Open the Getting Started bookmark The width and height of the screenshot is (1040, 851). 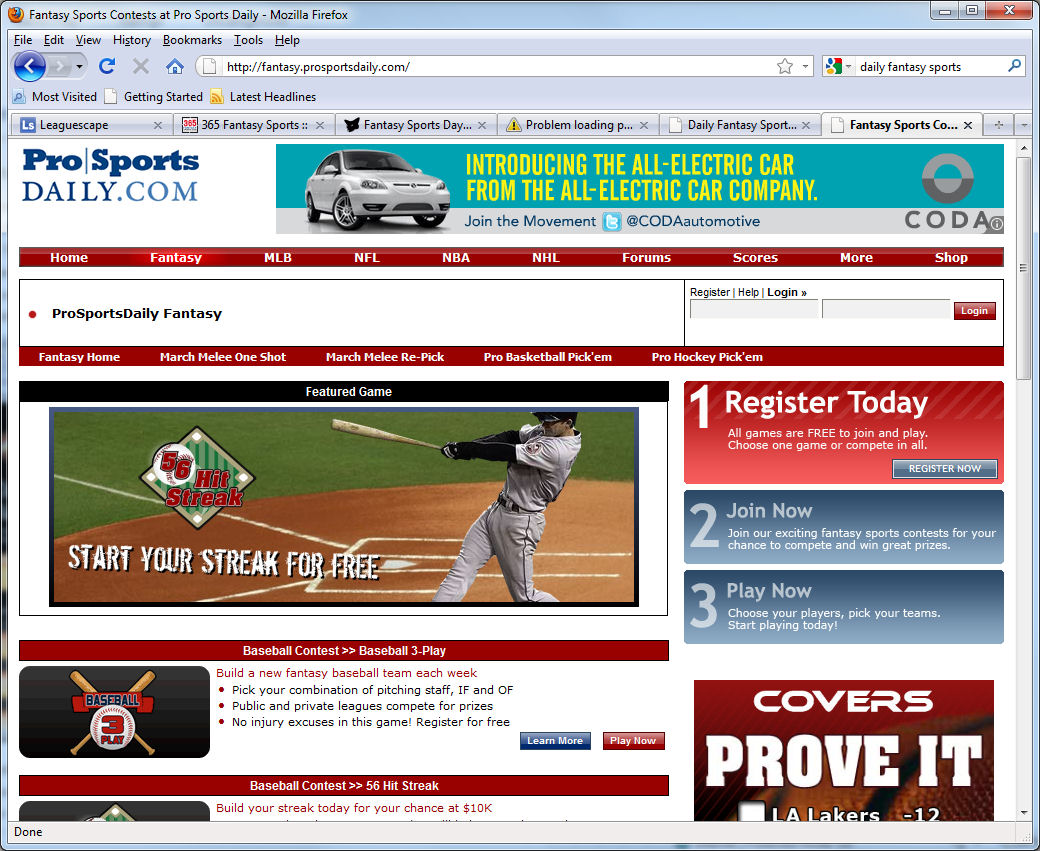click(x=154, y=97)
